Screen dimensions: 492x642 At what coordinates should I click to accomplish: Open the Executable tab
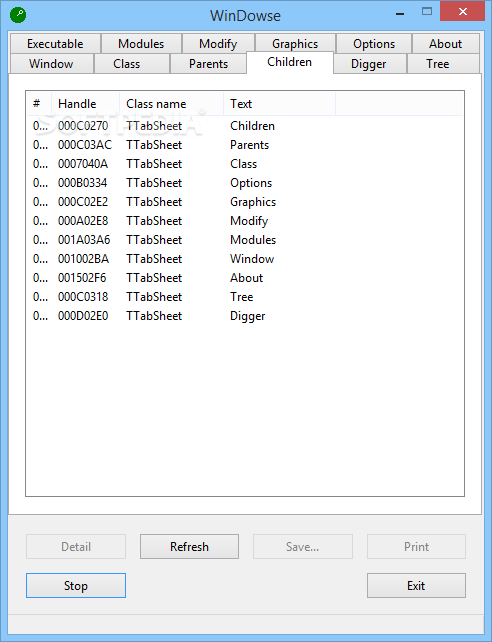pyautogui.click(x=55, y=43)
